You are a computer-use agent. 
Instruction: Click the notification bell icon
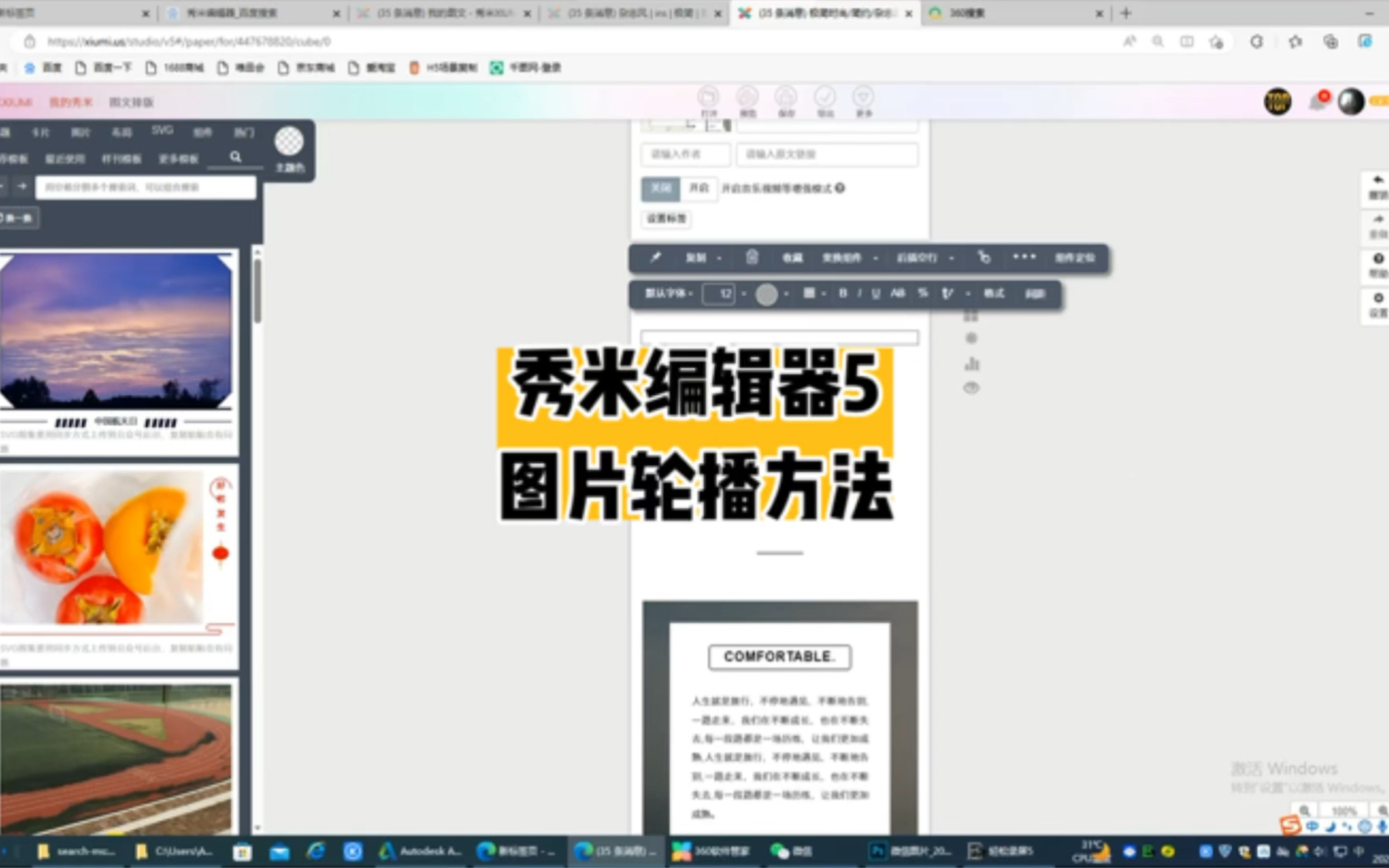pos(1318,101)
